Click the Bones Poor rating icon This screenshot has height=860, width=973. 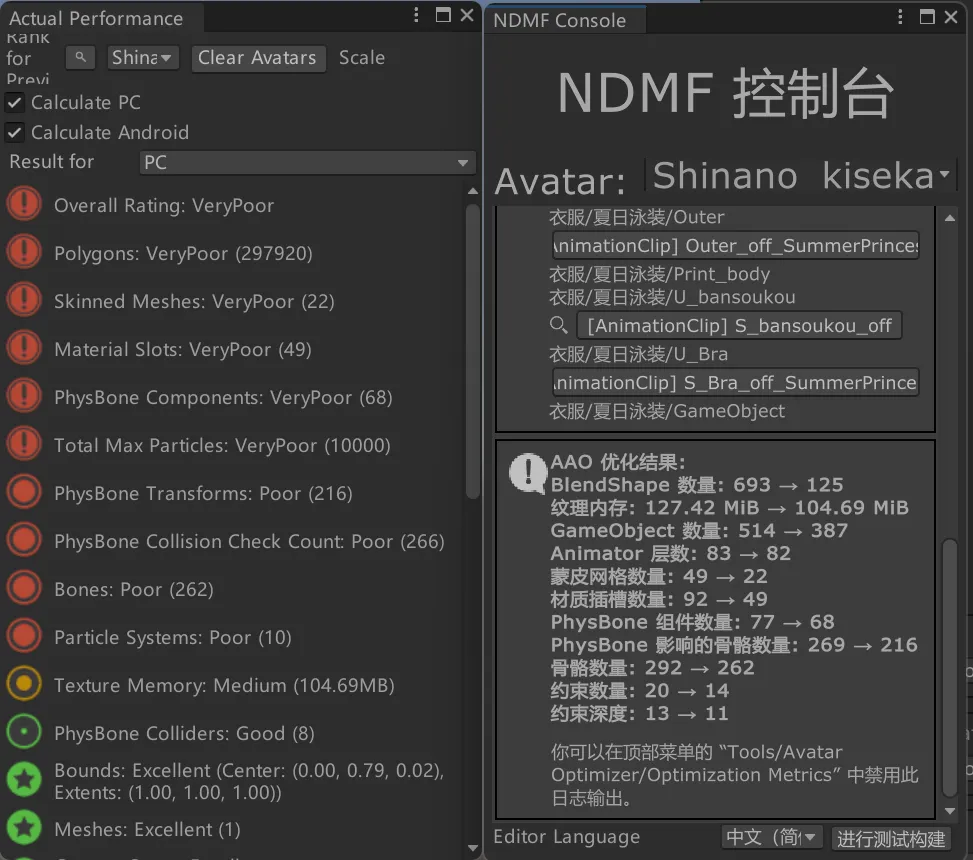pyautogui.click(x=24, y=588)
